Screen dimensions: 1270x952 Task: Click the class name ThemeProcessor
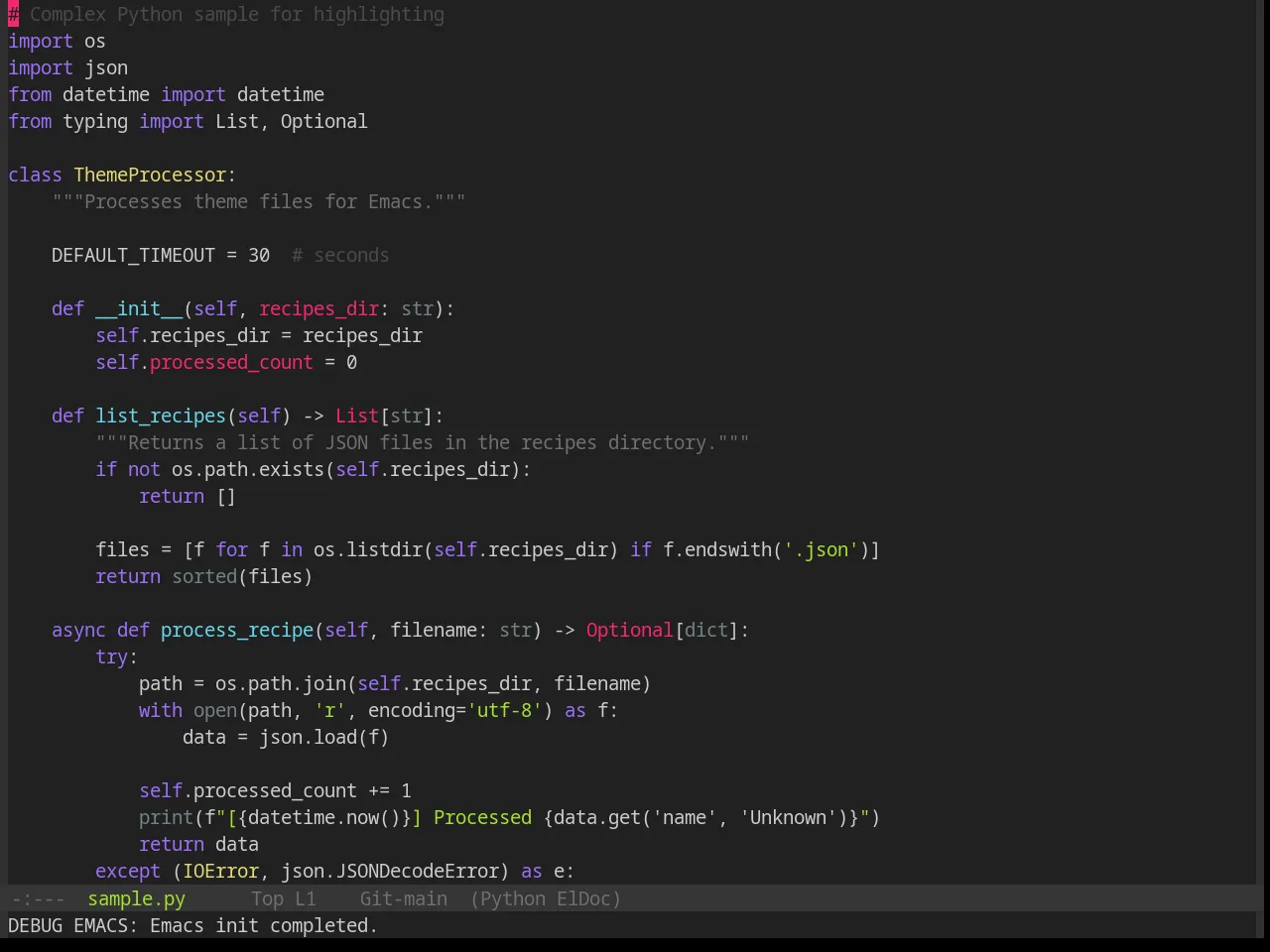point(150,176)
